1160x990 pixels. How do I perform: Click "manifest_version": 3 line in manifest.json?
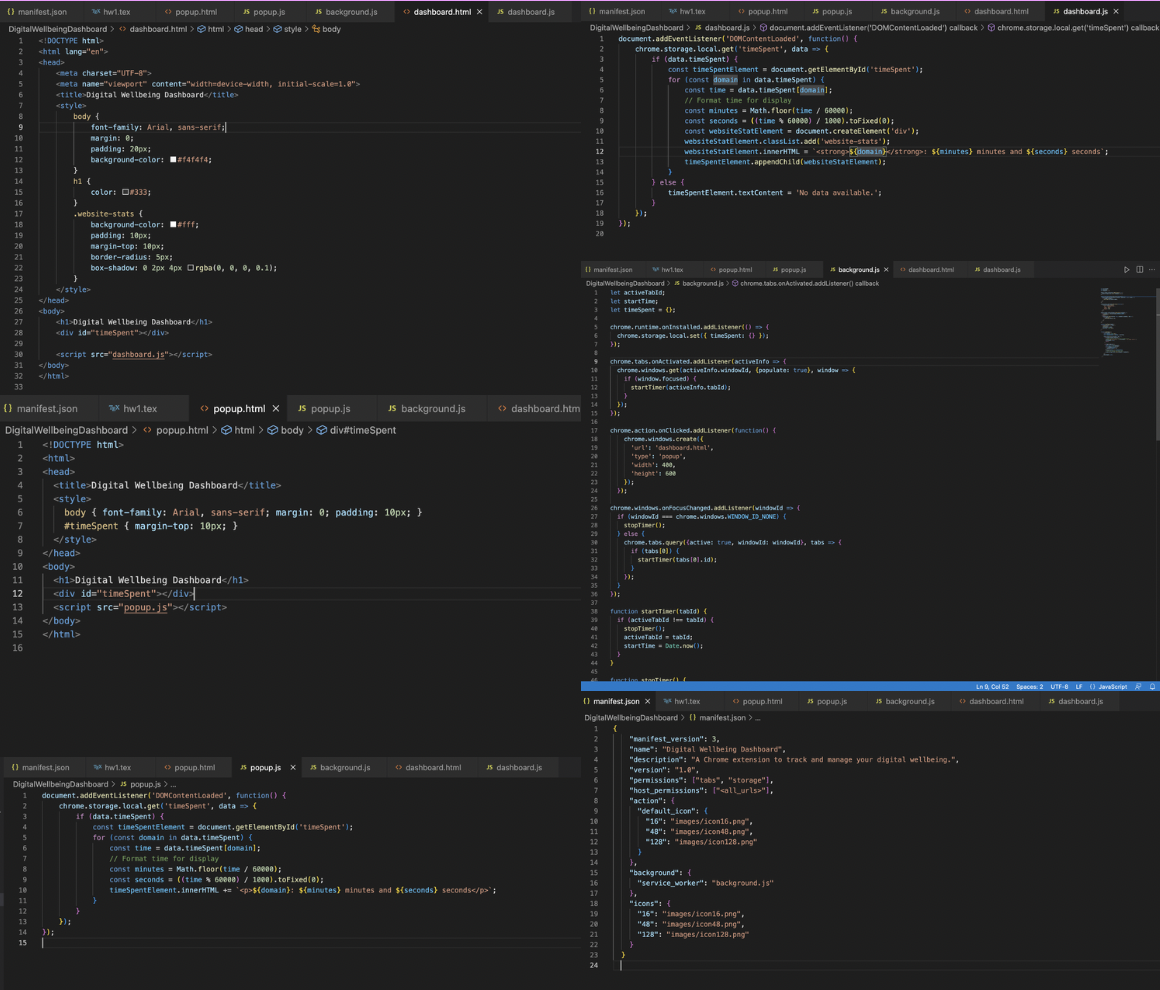[x=674, y=738]
